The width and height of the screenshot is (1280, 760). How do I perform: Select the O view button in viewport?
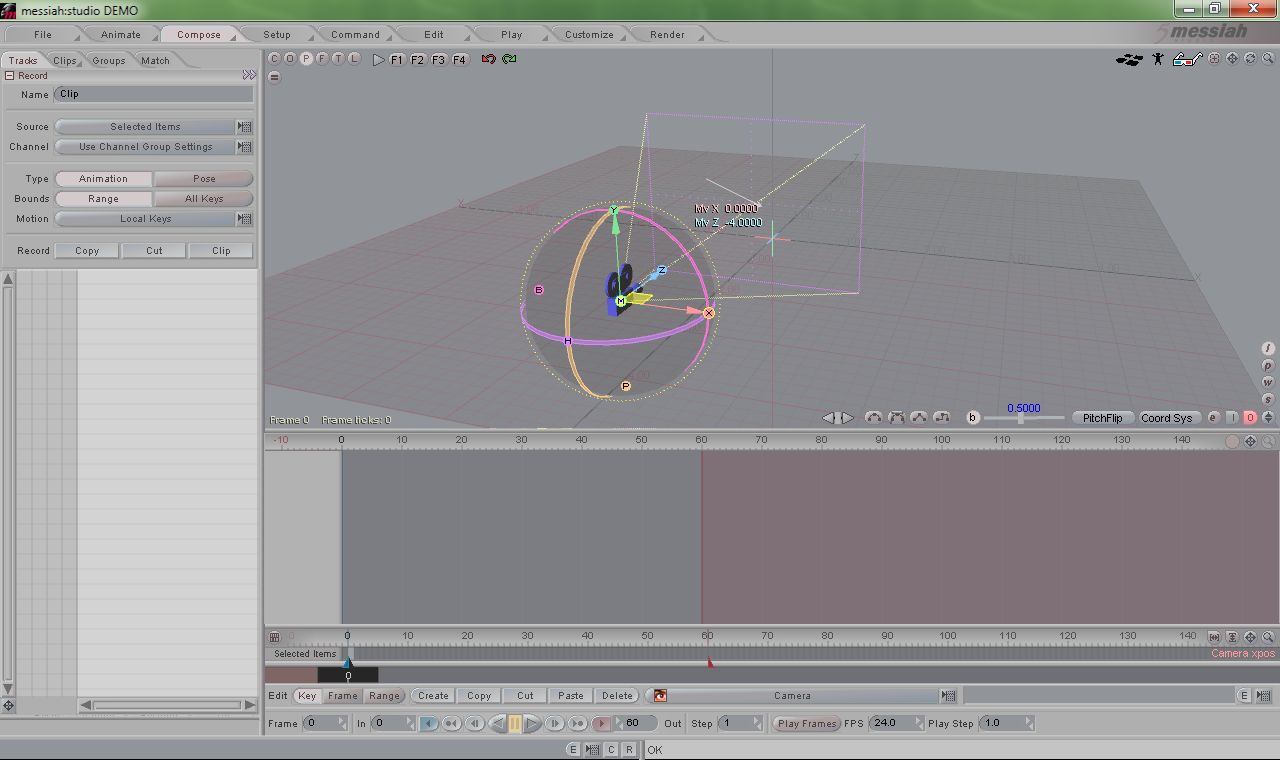(x=290, y=59)
